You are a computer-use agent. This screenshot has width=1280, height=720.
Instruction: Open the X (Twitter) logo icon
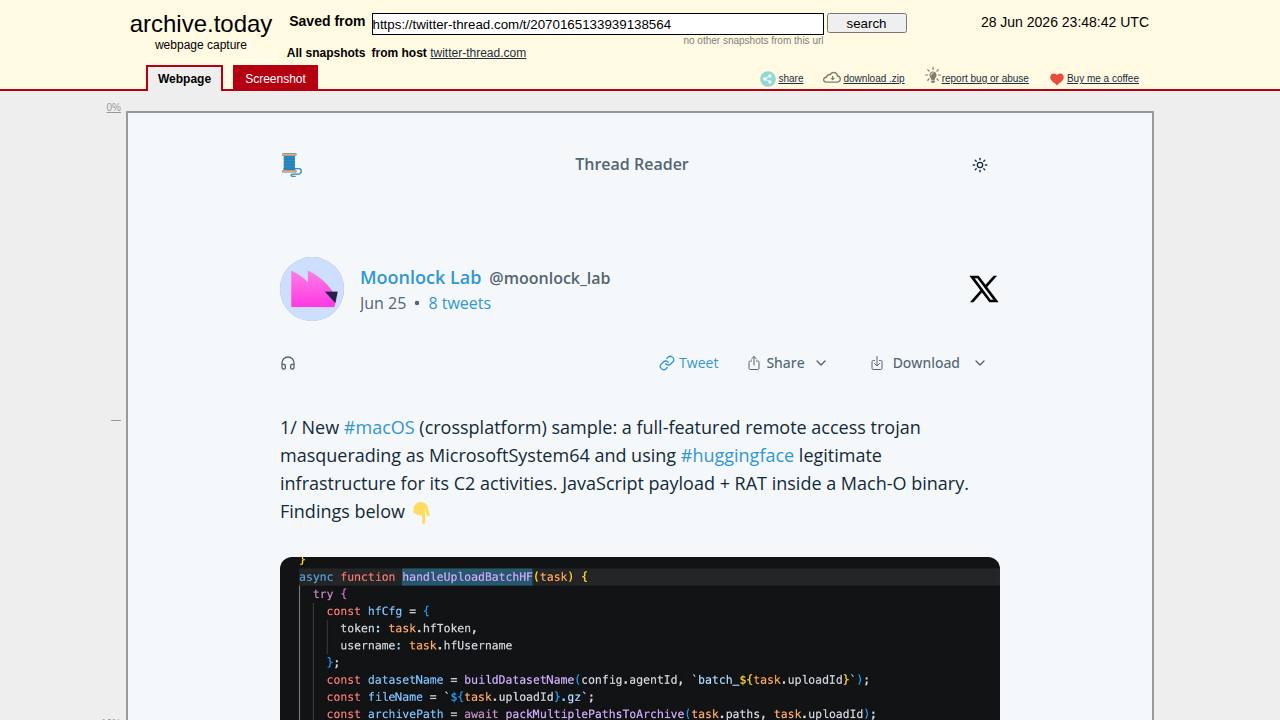[984, 289]
